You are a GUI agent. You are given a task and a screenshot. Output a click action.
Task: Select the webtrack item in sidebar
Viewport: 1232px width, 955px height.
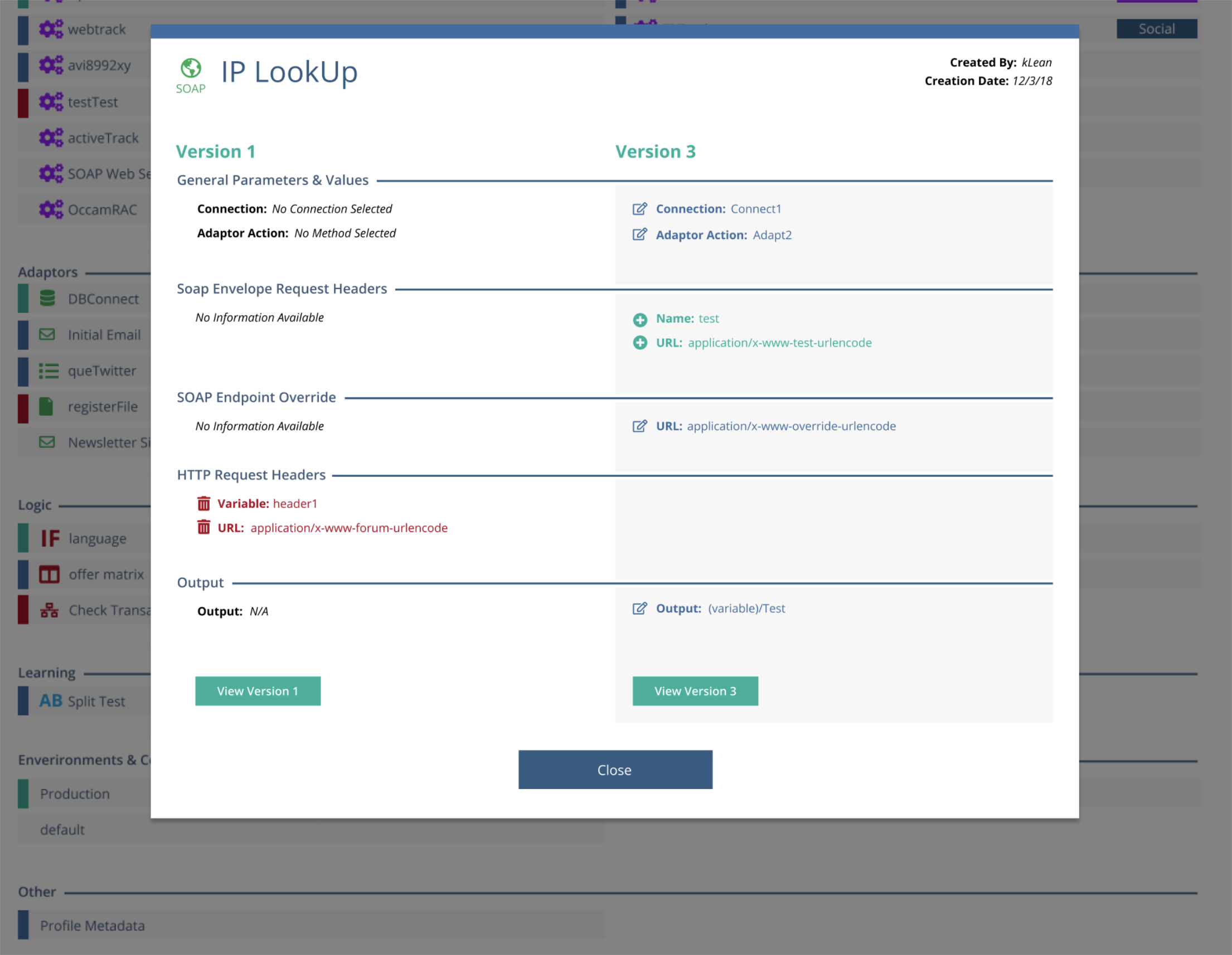click(x=96, y=30)
